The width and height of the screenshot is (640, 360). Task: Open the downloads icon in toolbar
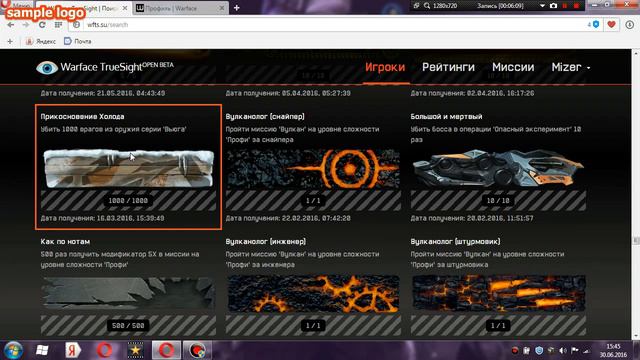[x=629, y=25]
